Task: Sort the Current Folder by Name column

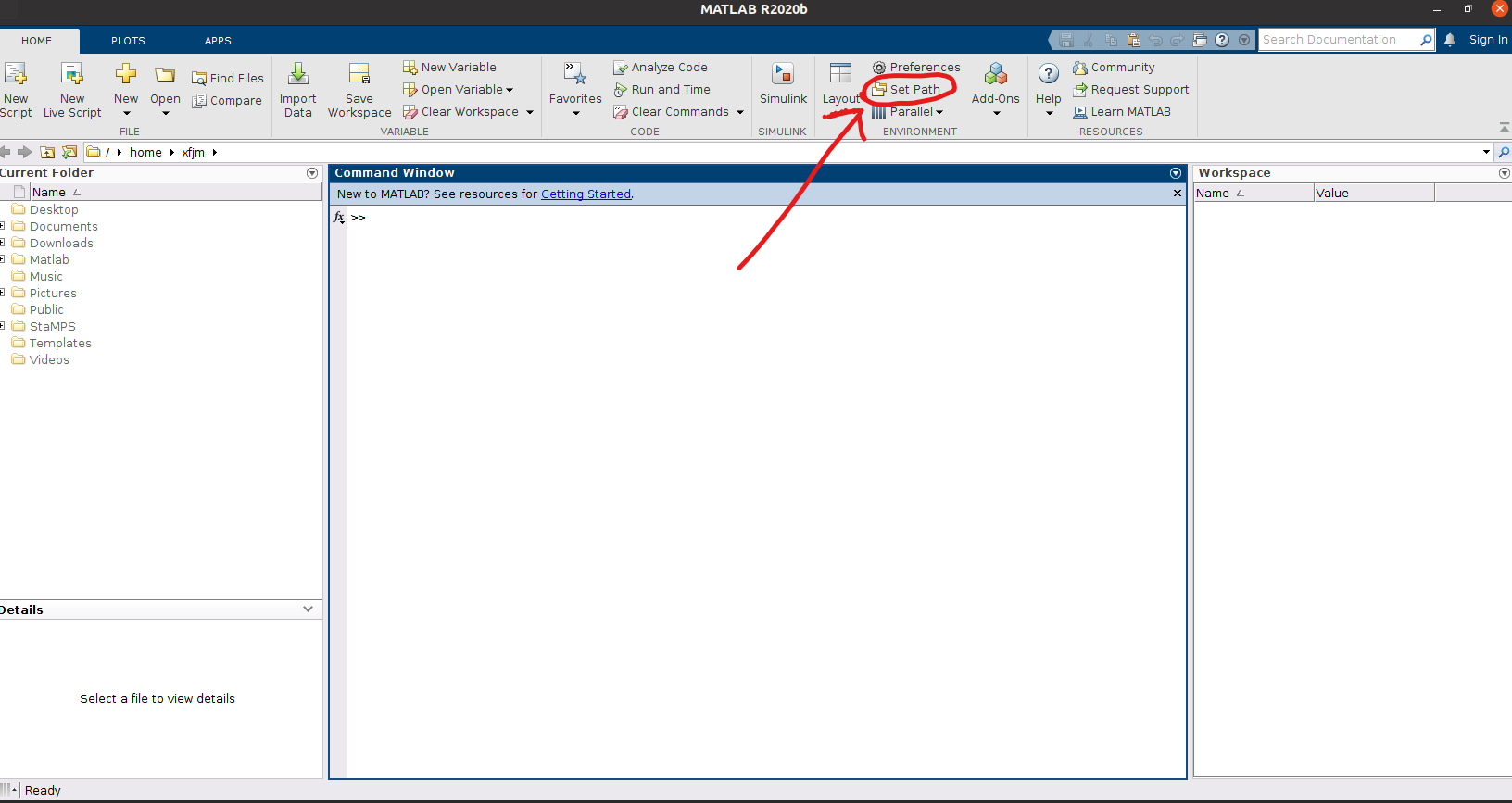Action: [x=176, y=193]
